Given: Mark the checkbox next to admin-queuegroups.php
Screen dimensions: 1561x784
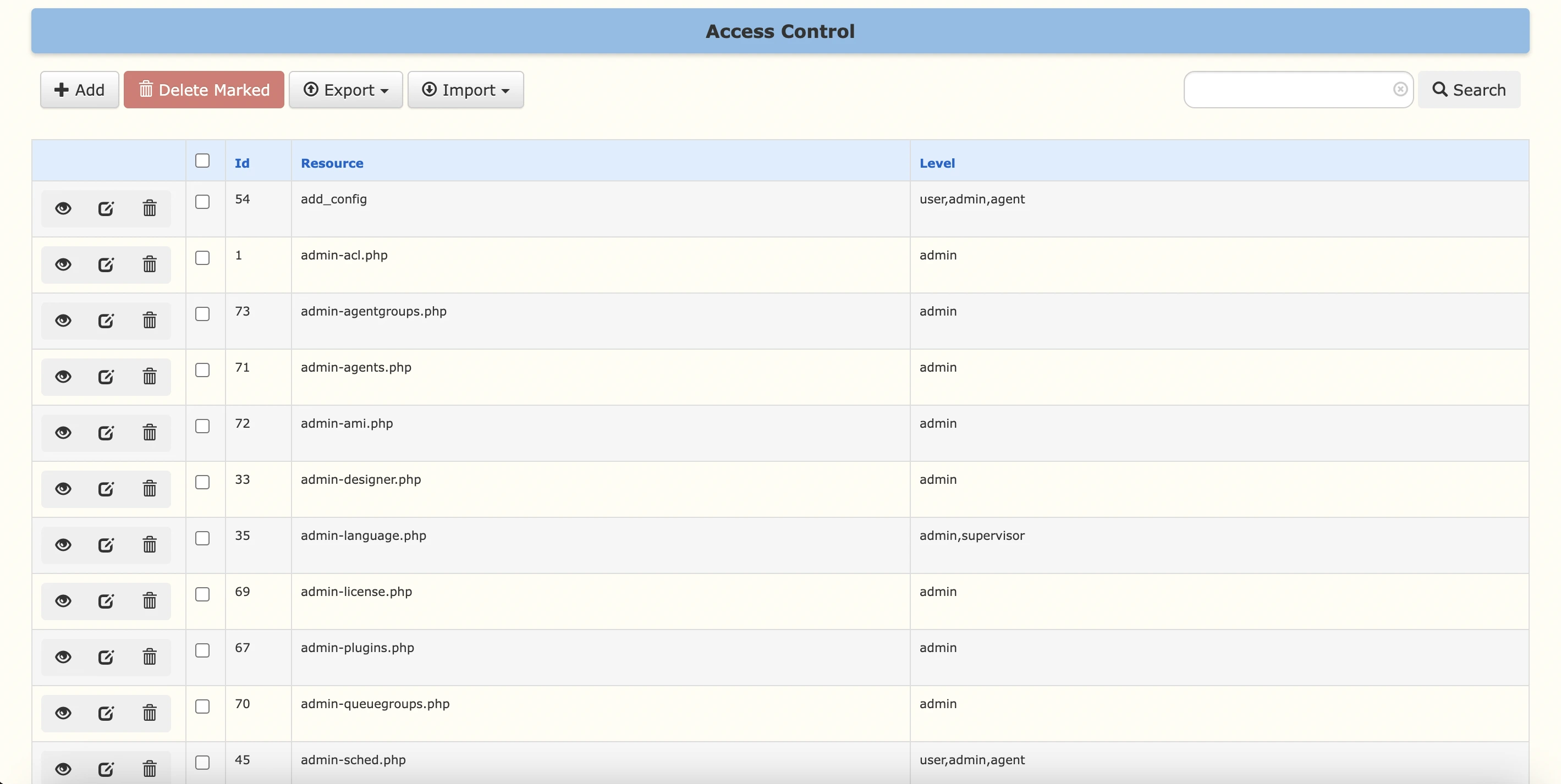Looking at the screenshot, I should (x=202, y=706).
